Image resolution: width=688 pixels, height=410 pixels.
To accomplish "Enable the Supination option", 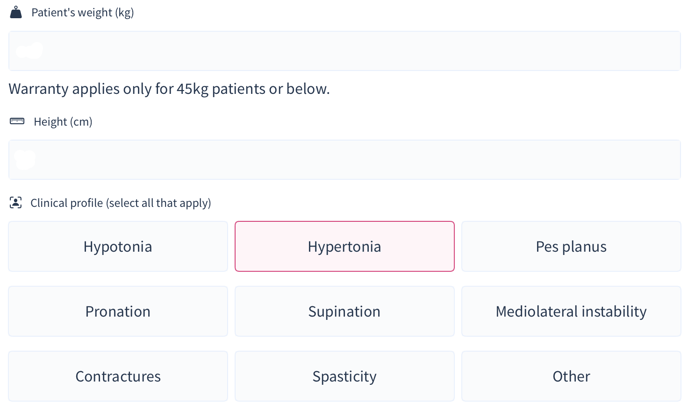I will 344,311.
